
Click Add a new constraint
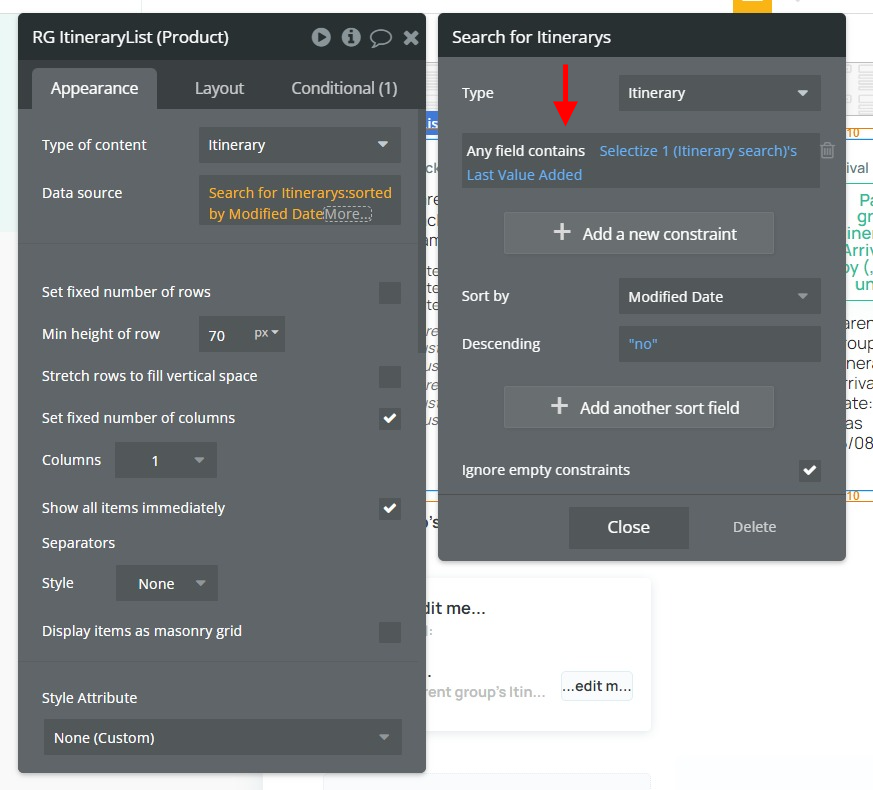pyautogui.click(x=639, y=233)
